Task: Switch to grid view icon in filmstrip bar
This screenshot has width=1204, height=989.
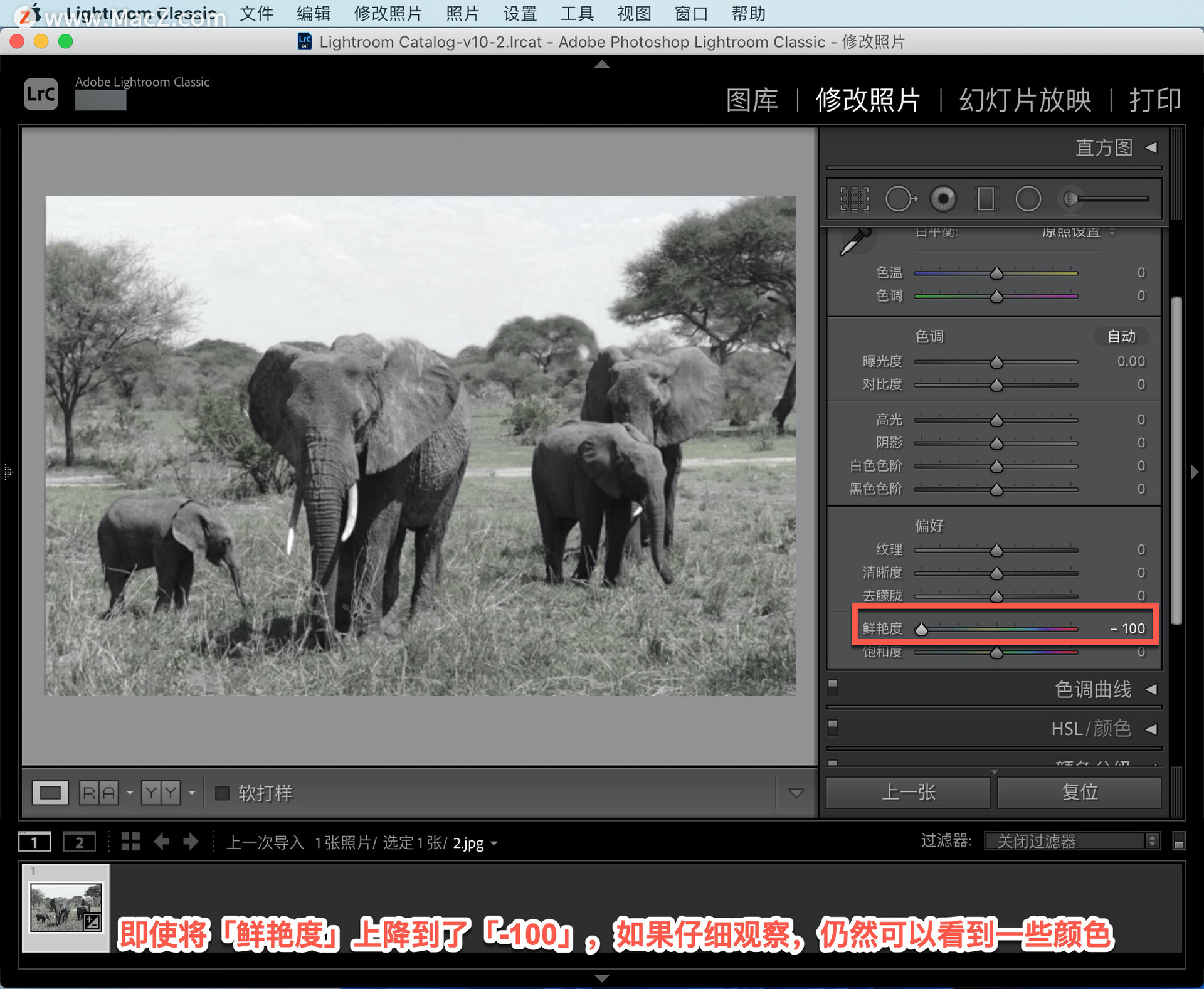Action: 130,842
